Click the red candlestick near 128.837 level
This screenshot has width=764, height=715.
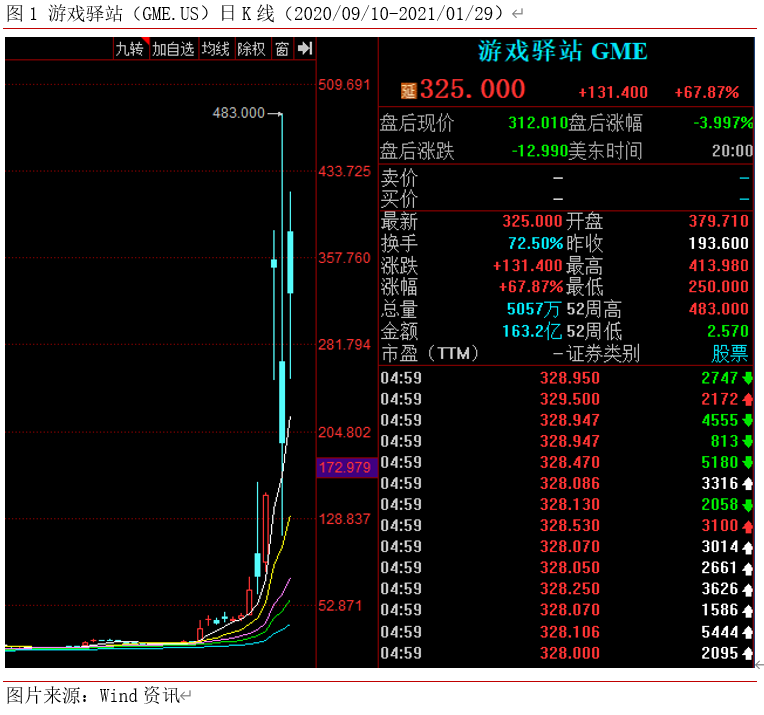[266, 529]
